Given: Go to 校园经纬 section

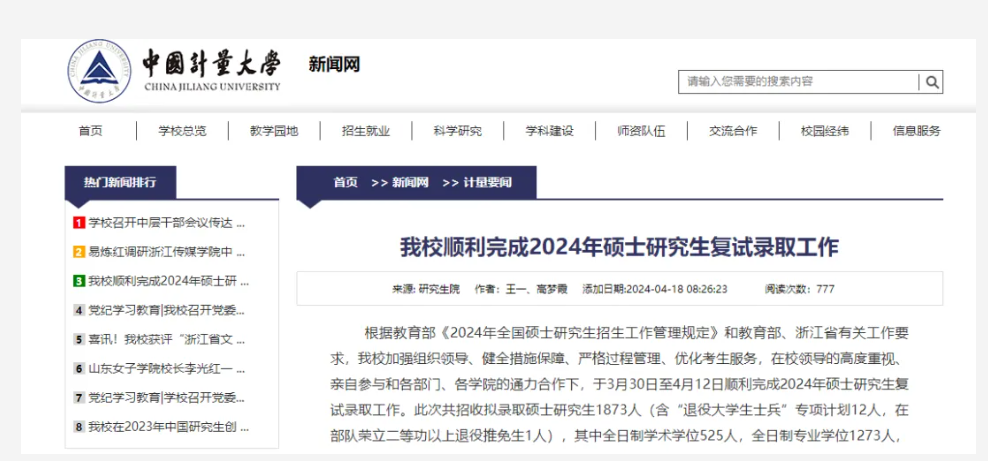Looking at the screenshot, I should coord(825,131).
